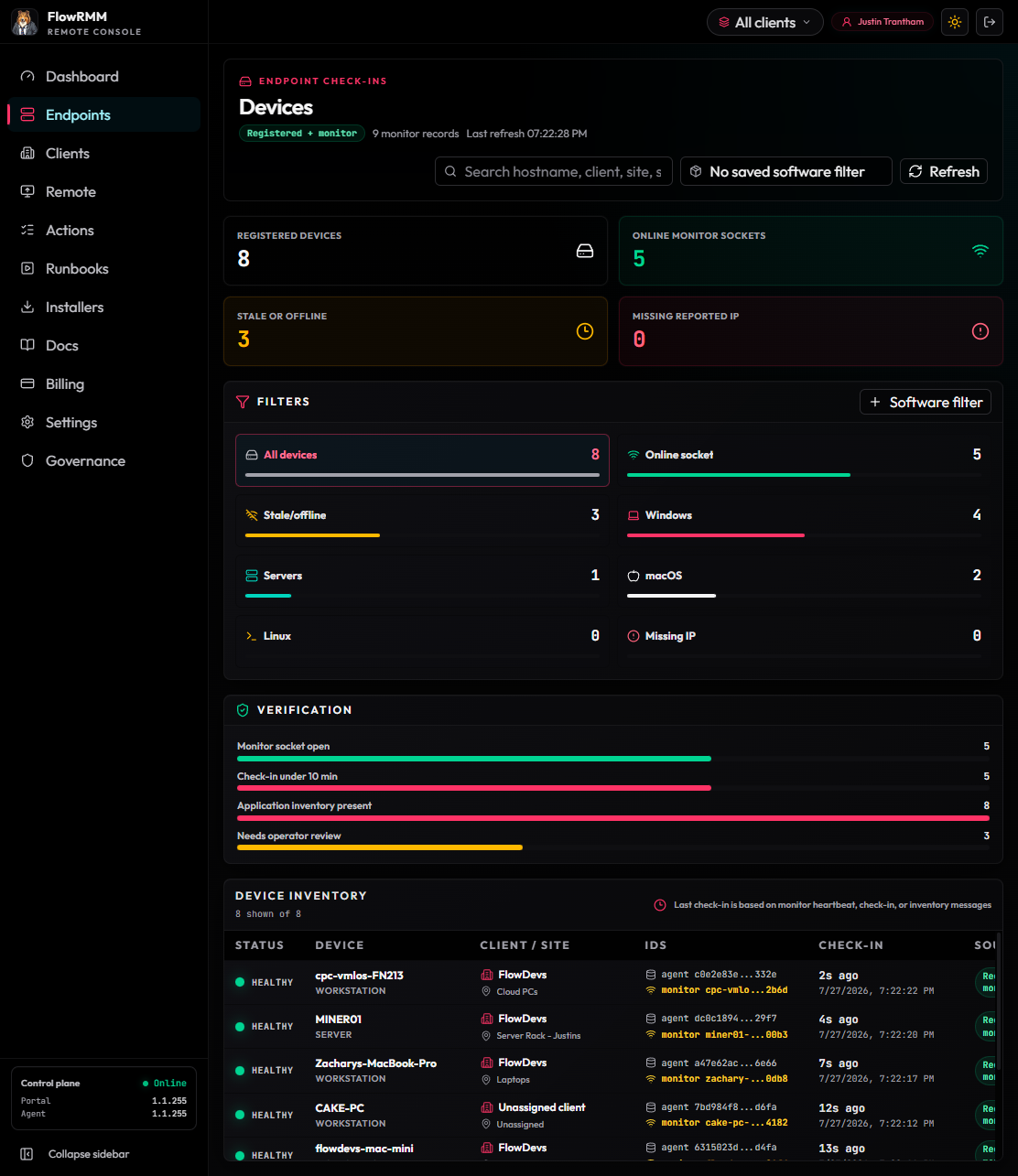
Task: Click MINER01's FlowDevs building icon
Action: click(x=487, y=1019)
